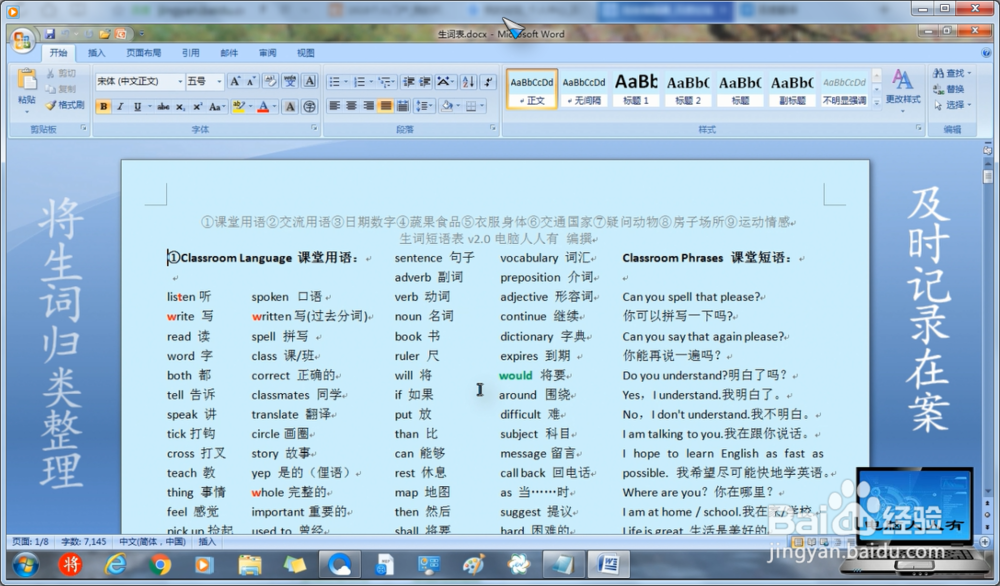
Task: Apply a bulleted list
Action: tap(334, 82)
